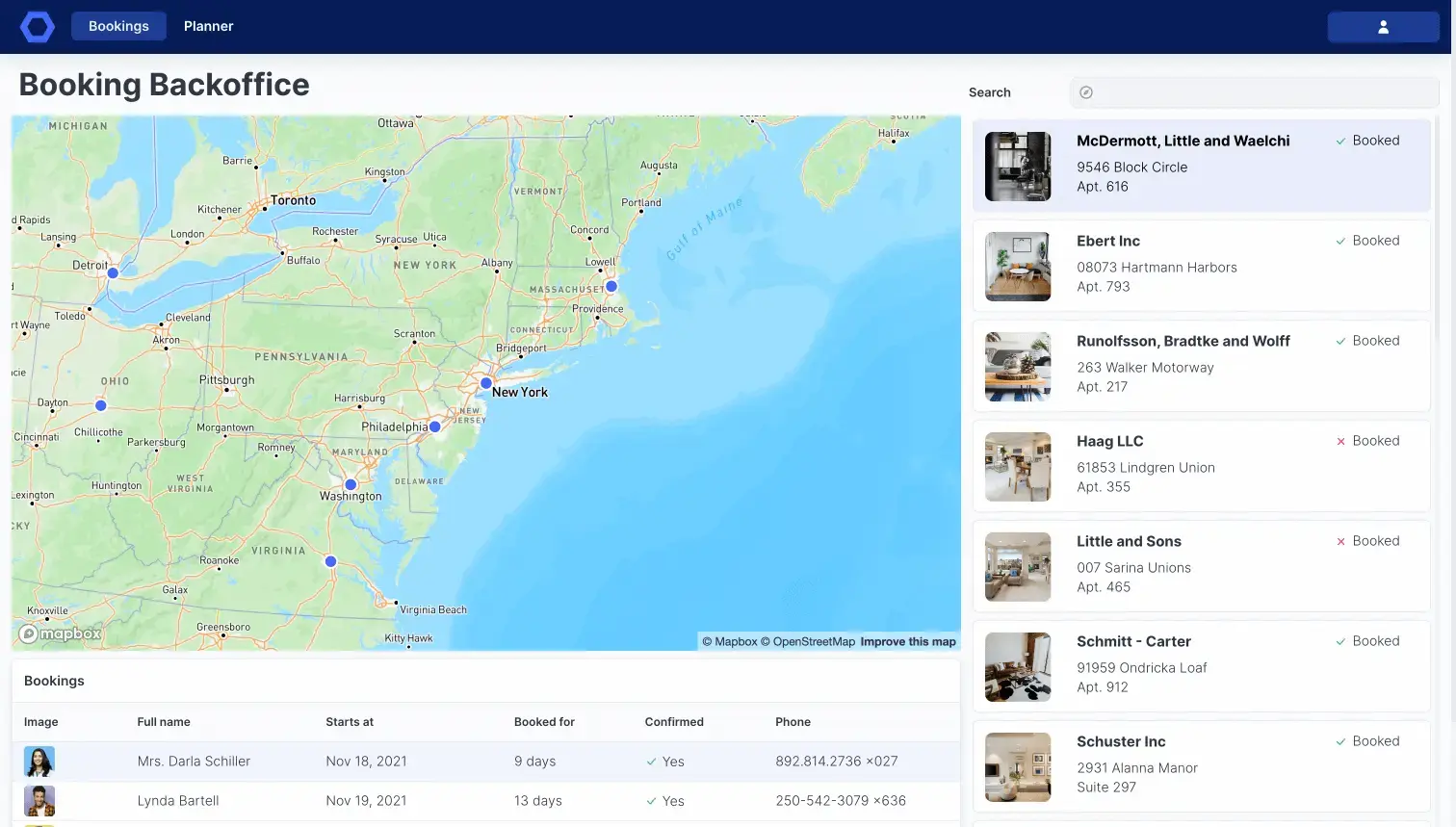This screenshot has width=1456, height=827.
Task: Click the compass icon in search box
Action: point(1086,92)
